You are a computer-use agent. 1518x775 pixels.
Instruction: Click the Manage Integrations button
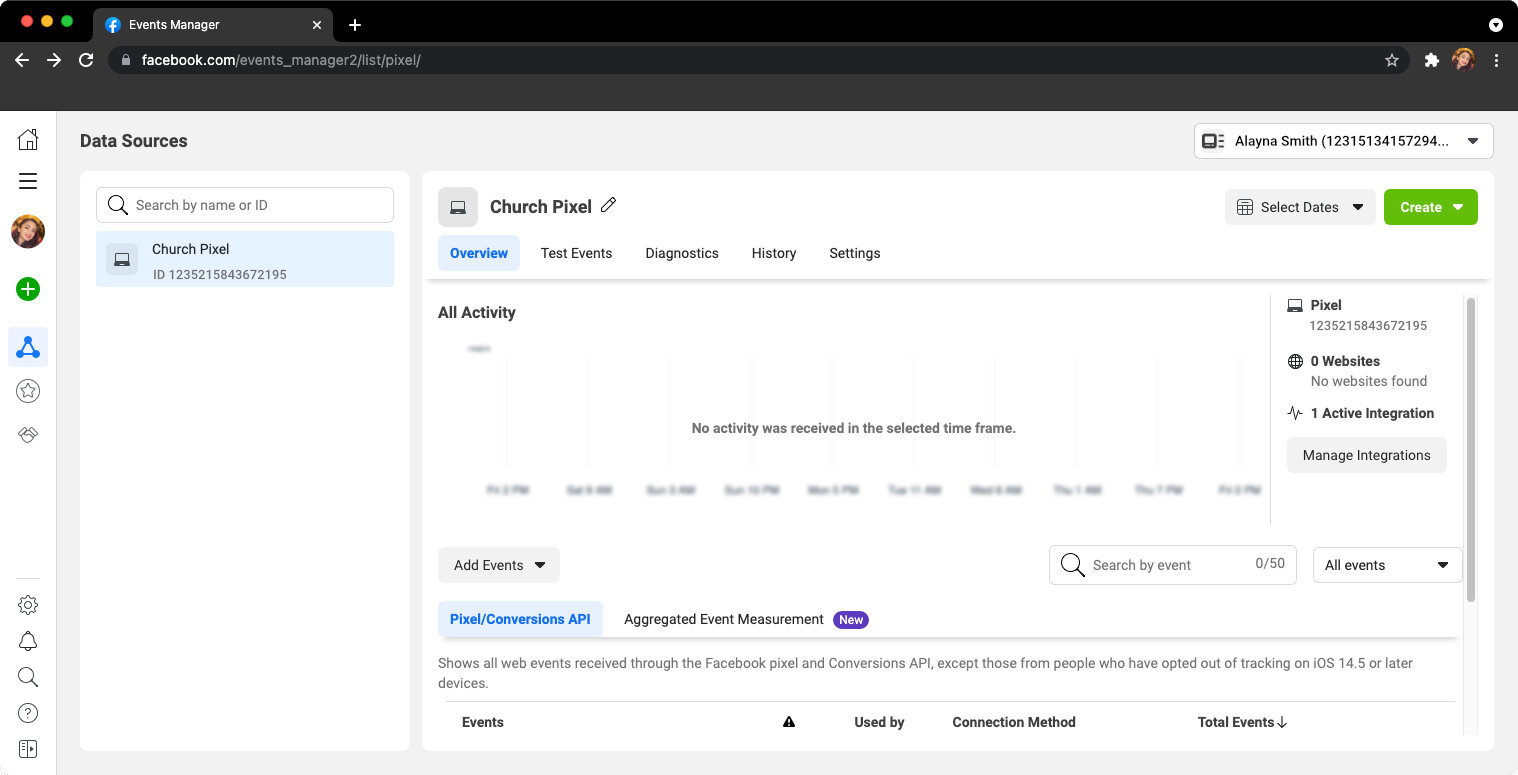coord(1366,455)
